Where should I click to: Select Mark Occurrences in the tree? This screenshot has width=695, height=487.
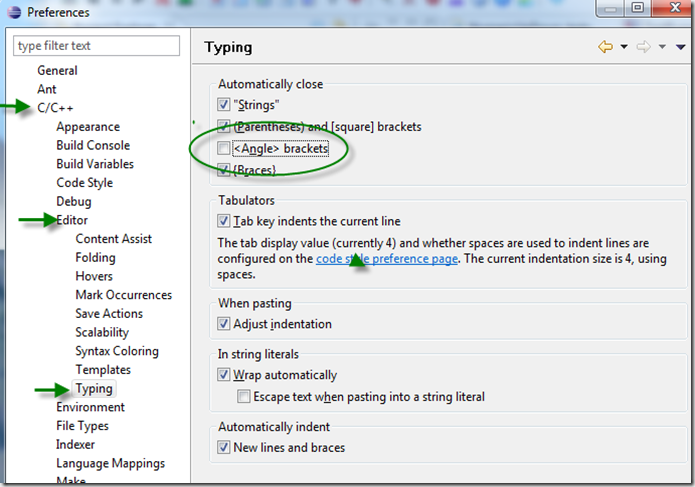[x=124, y=295]
